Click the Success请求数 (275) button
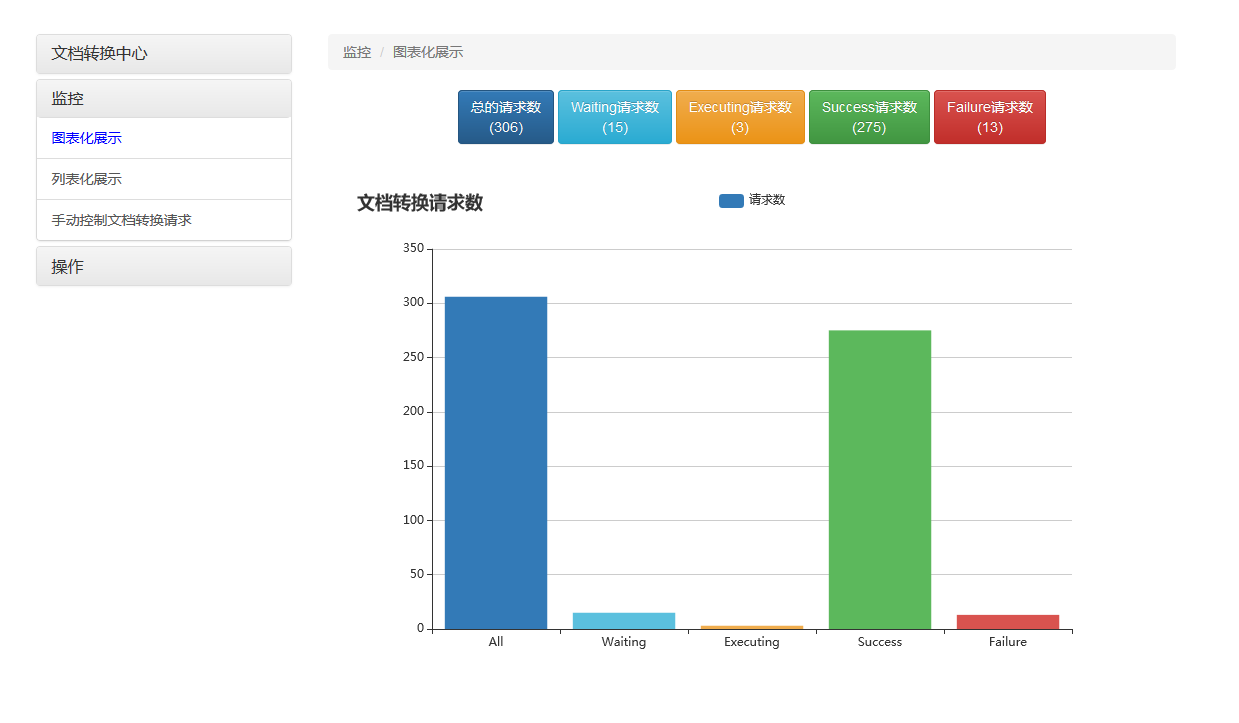The height and width of the screenshot is (723, 1239). [x=869, y=117]
